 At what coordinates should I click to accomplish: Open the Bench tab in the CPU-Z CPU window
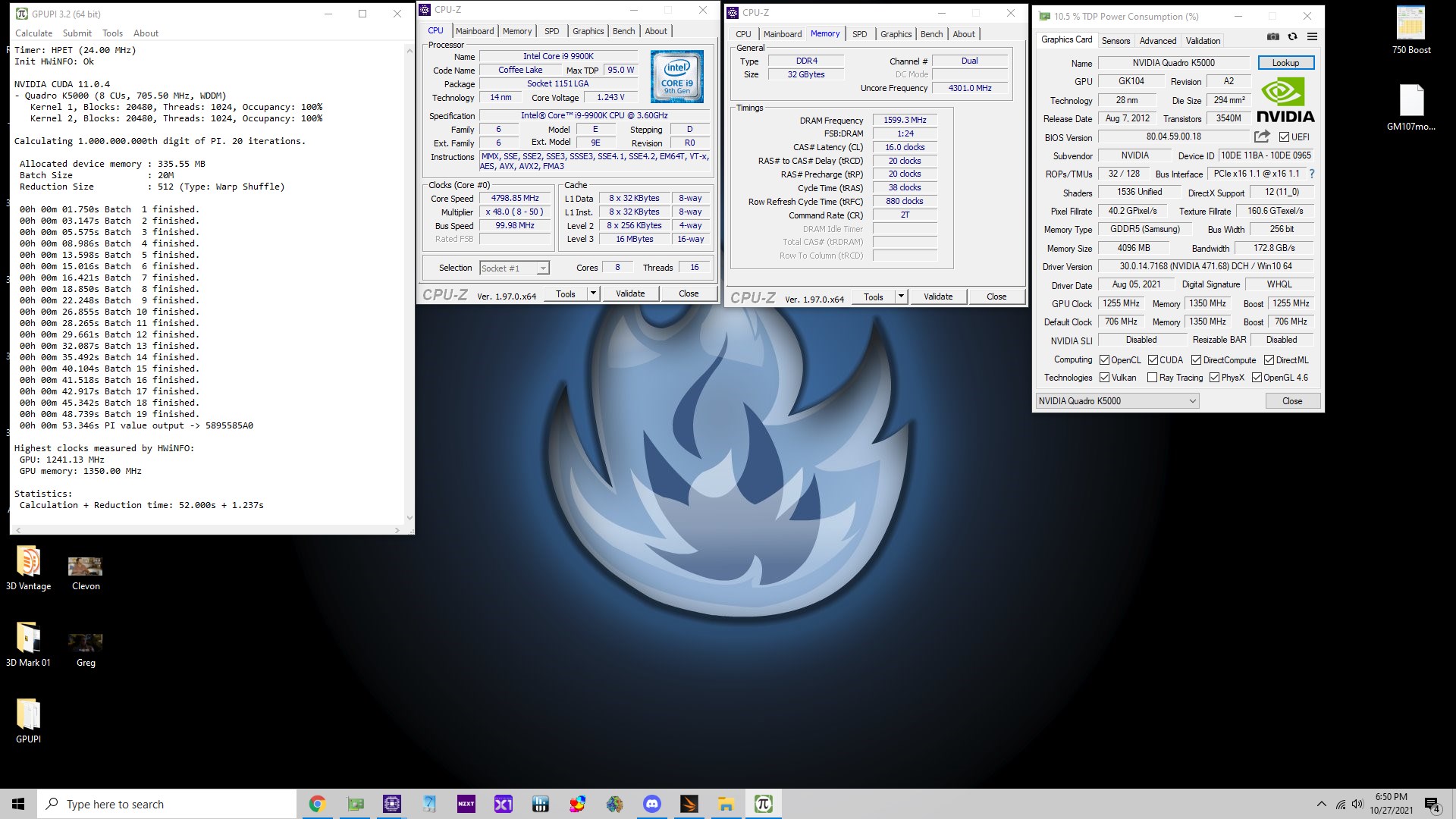(x=623, y=31)
